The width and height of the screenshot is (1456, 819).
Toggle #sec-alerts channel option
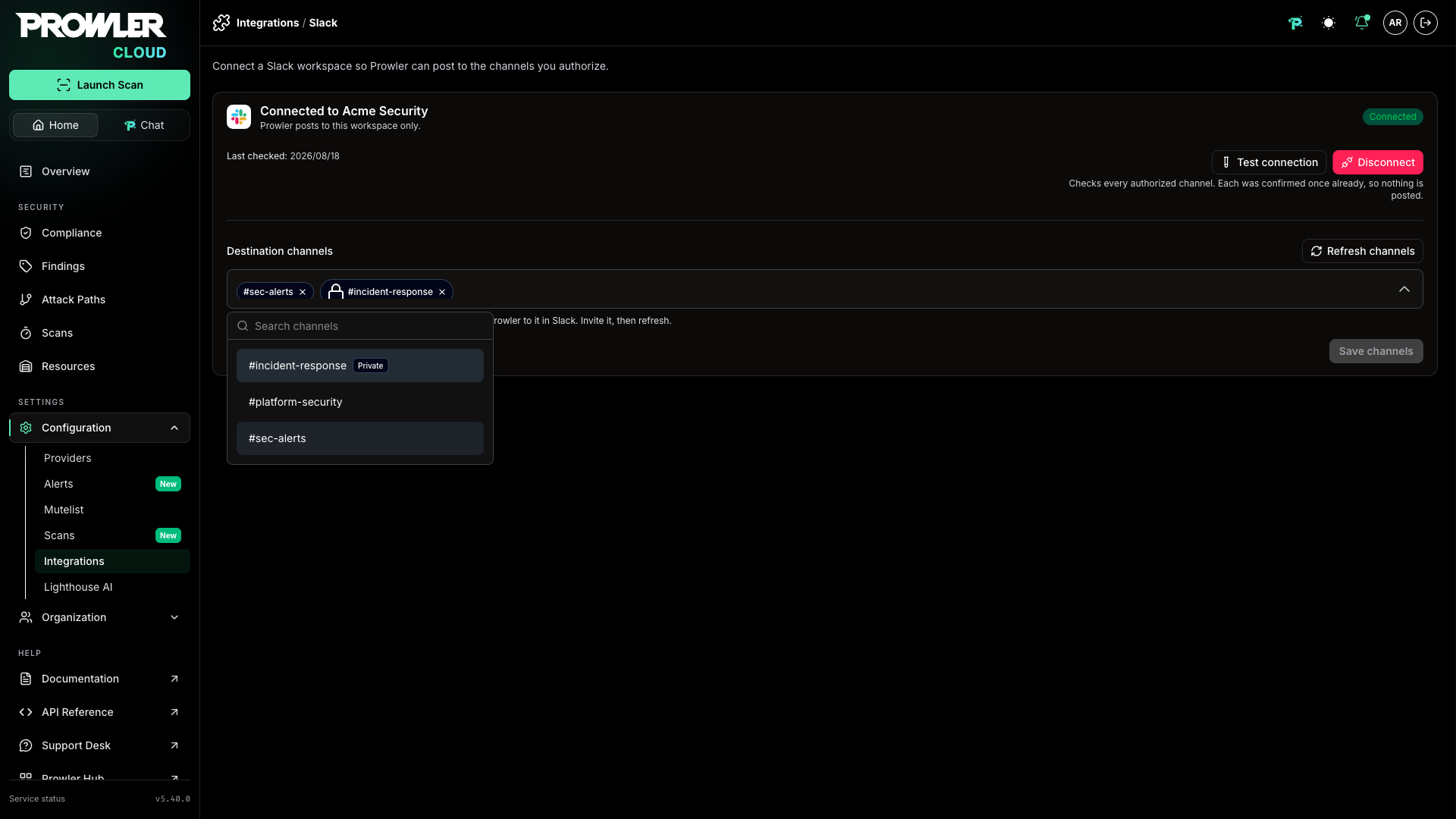[360, 438]
